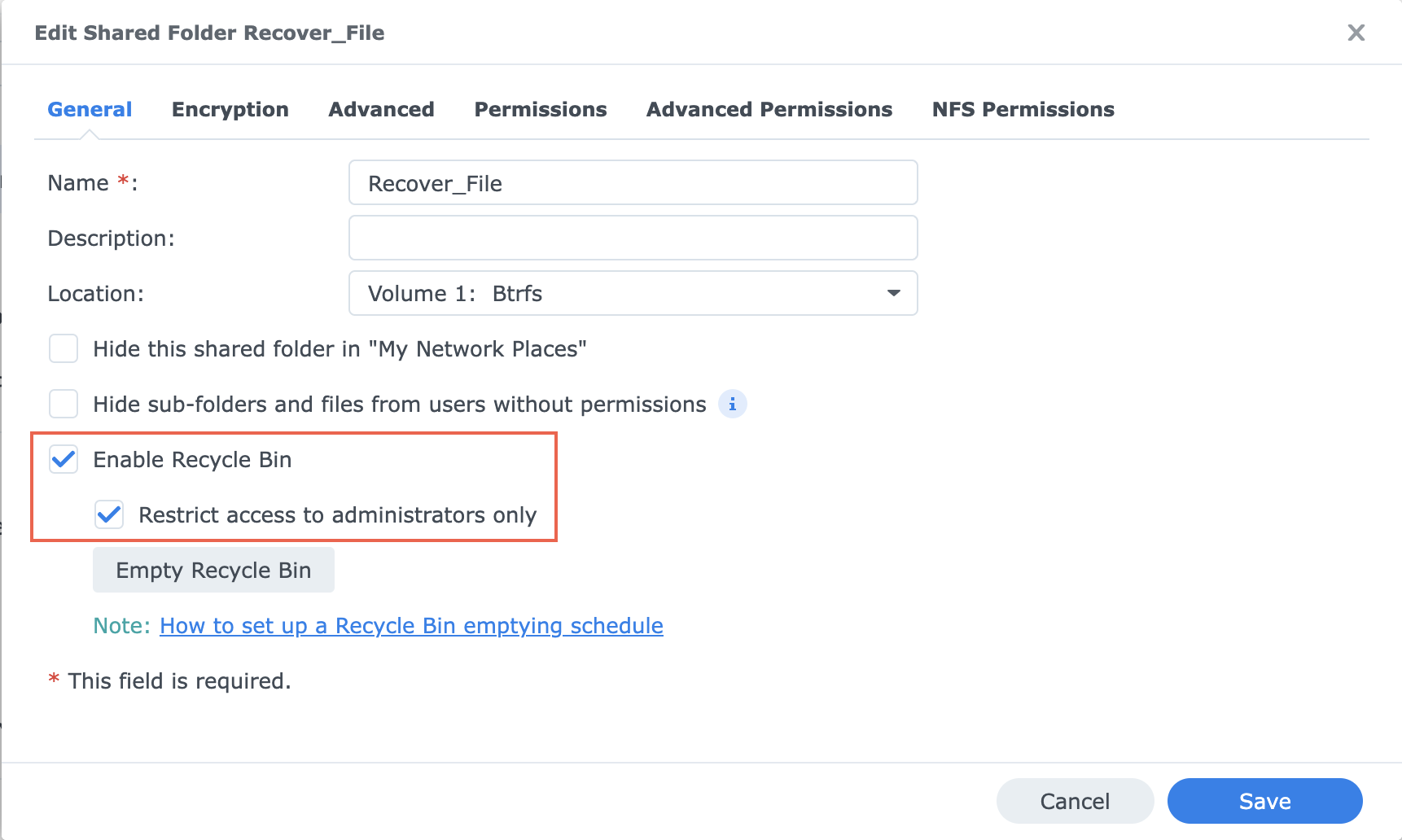
Task: Enable hiding folder in My Network Places
Action: [x=64, y=349]
